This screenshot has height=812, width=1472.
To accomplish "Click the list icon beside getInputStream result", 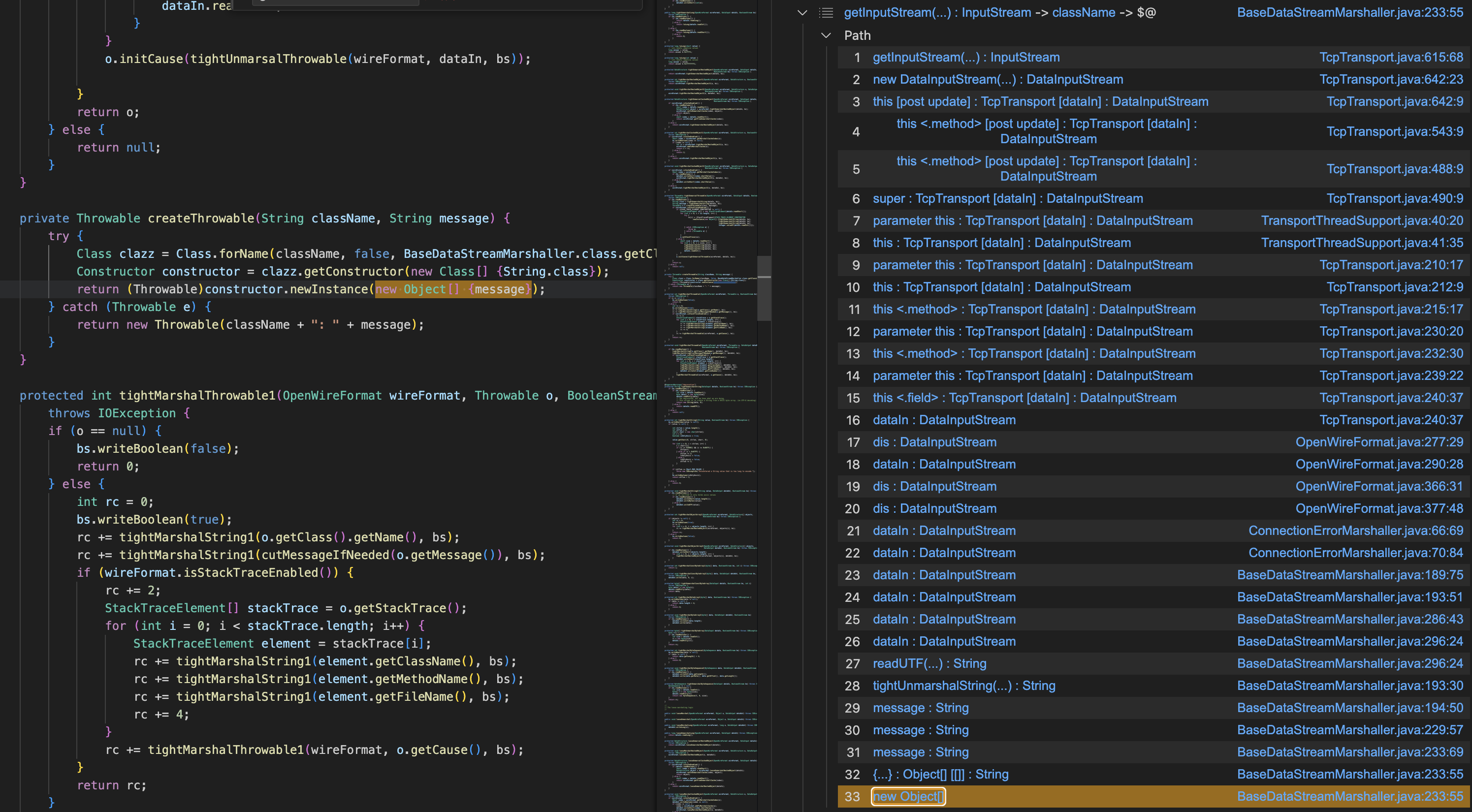I will [826, 13].
